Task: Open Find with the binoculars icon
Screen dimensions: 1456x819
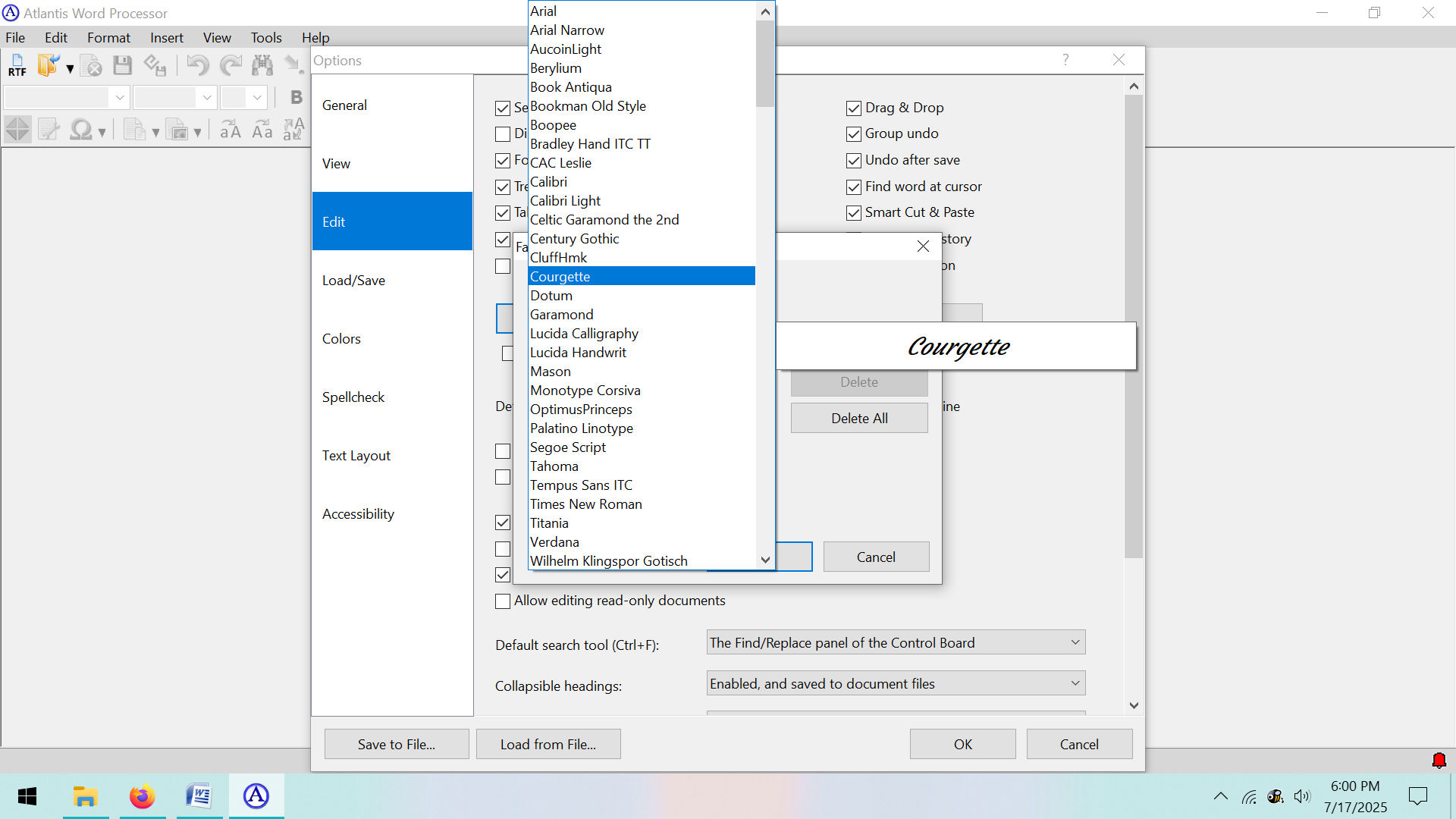Action: [262, 65]
